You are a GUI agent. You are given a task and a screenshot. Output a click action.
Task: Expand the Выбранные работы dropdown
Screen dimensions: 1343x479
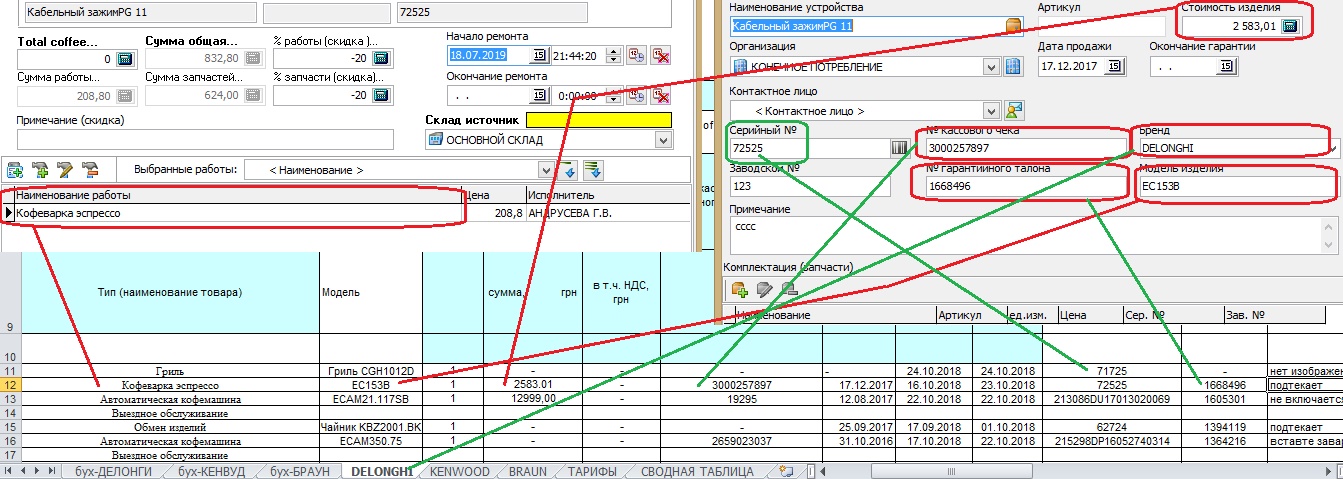(546, 170)
